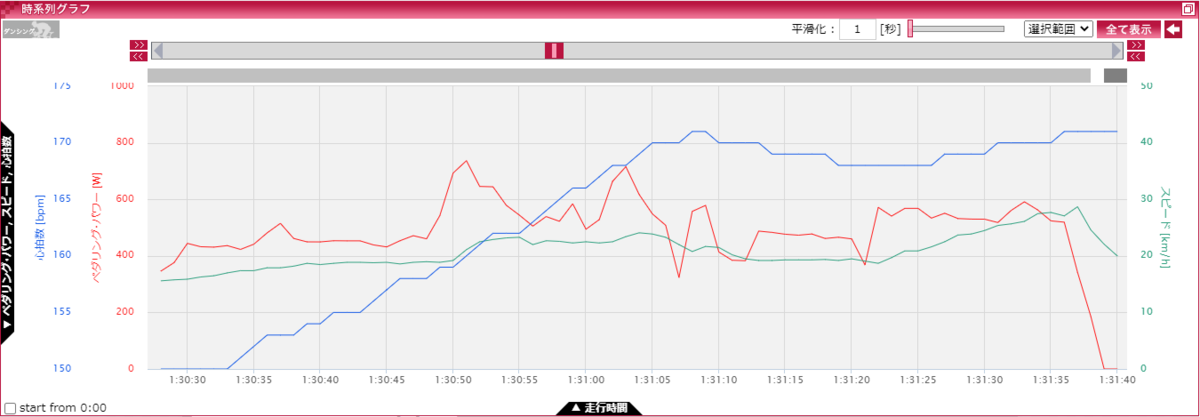Click the smoothing seconds input field
1200x417 pixels.
click(858, 29)
